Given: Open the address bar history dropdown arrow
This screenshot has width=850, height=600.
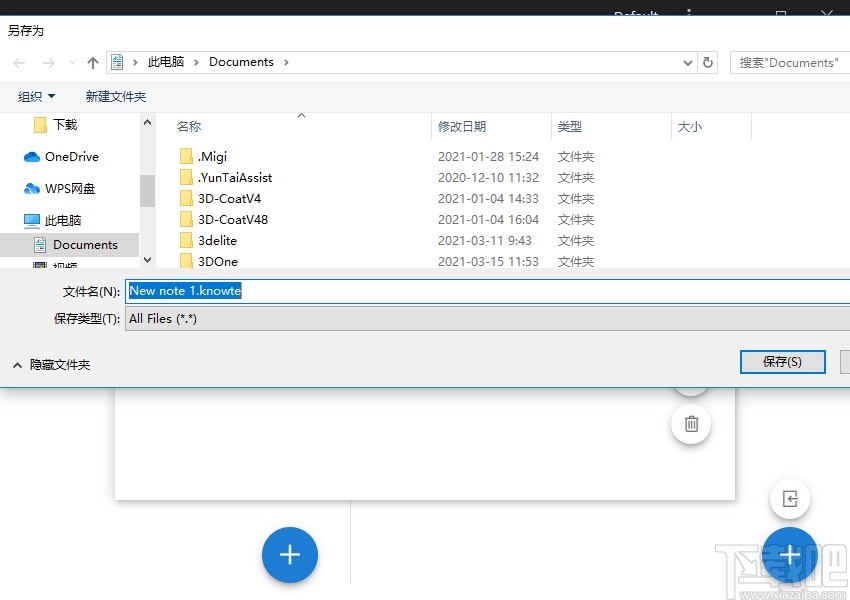Looking at the screenshot, I should tap(686, 62).
